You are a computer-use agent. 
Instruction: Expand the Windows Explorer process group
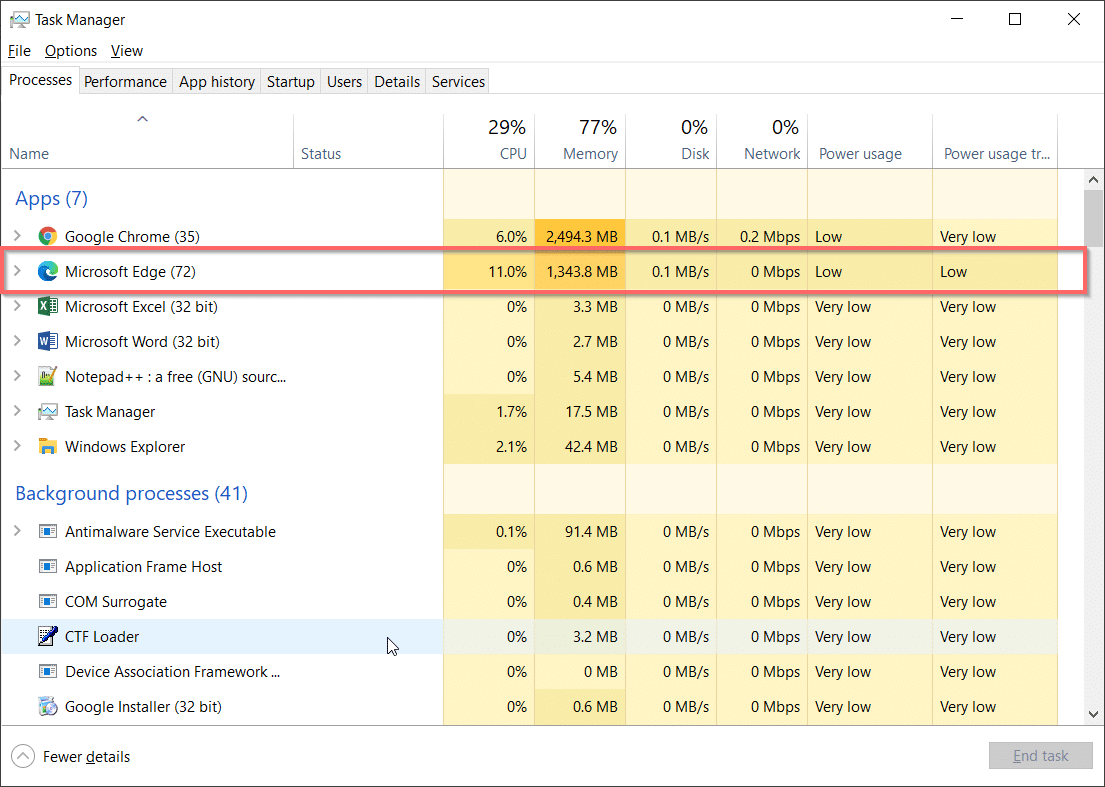coord(17,447)
